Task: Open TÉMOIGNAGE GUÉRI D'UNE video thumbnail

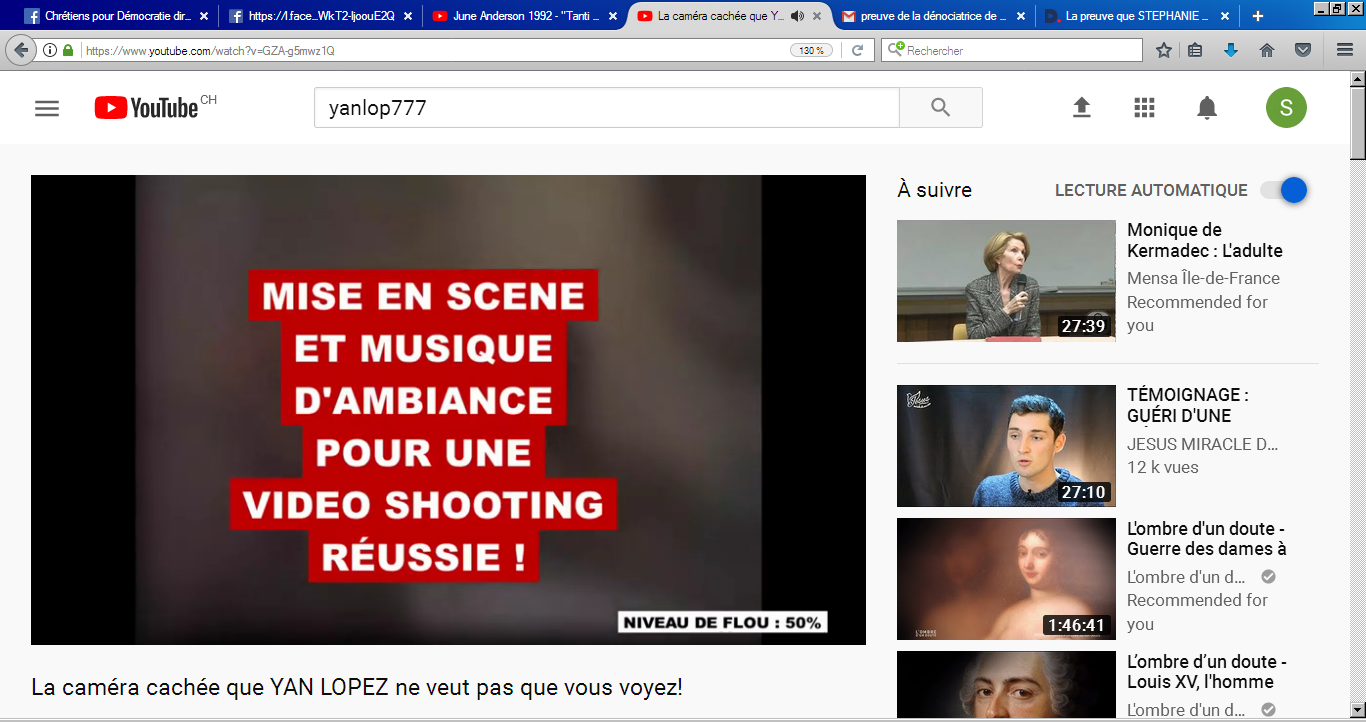Action: pyautogui.click(x=1006, y=446)
